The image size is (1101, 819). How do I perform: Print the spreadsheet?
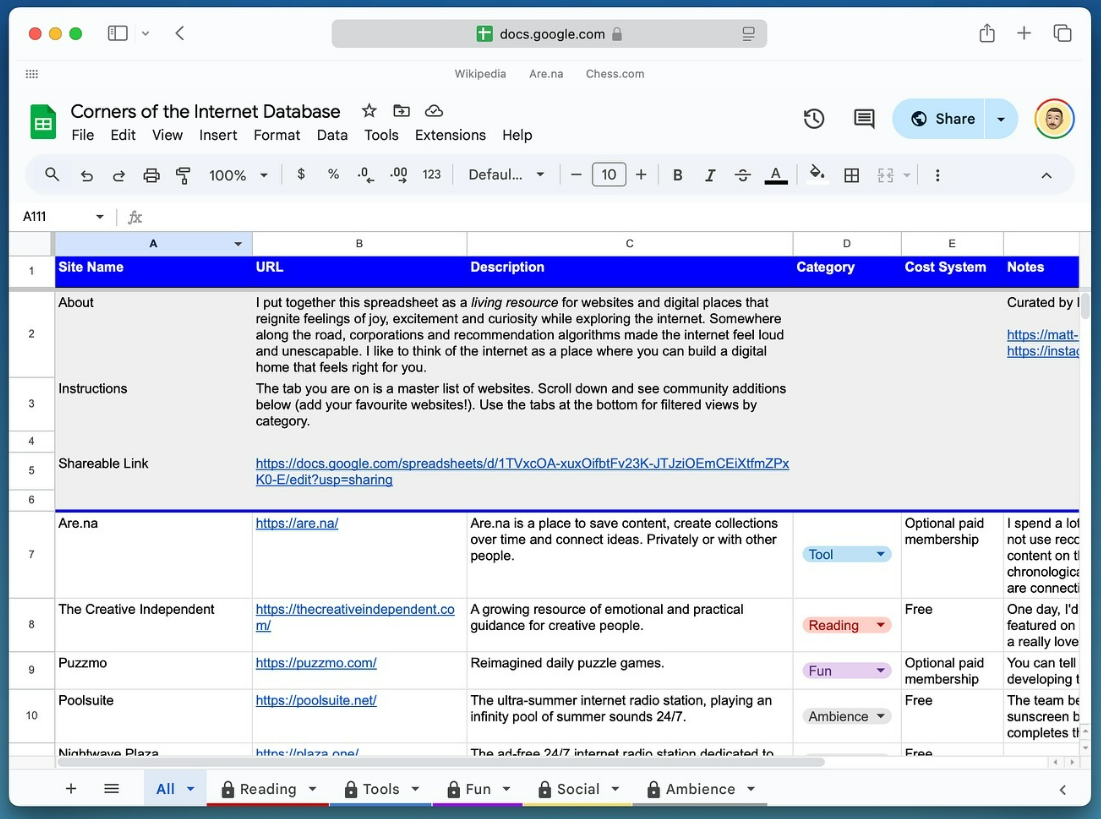click(x=151, y=175)
